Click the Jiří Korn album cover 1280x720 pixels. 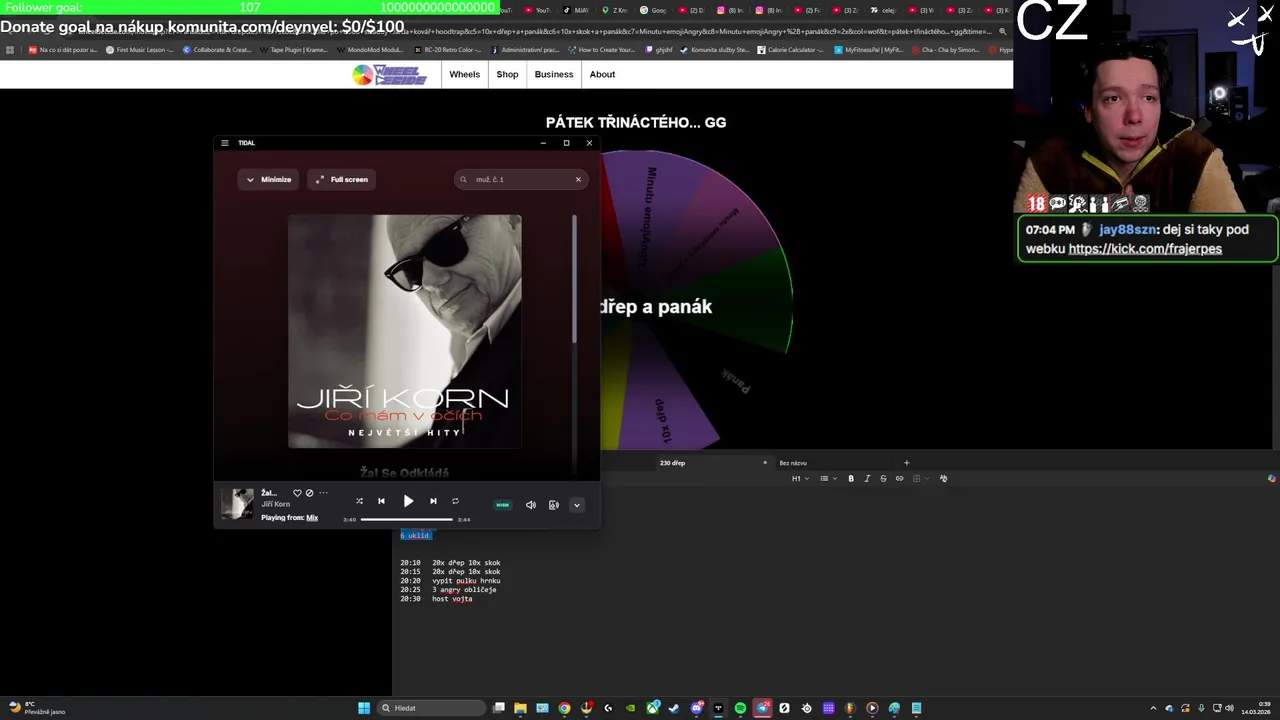click(x=404, y=331)
